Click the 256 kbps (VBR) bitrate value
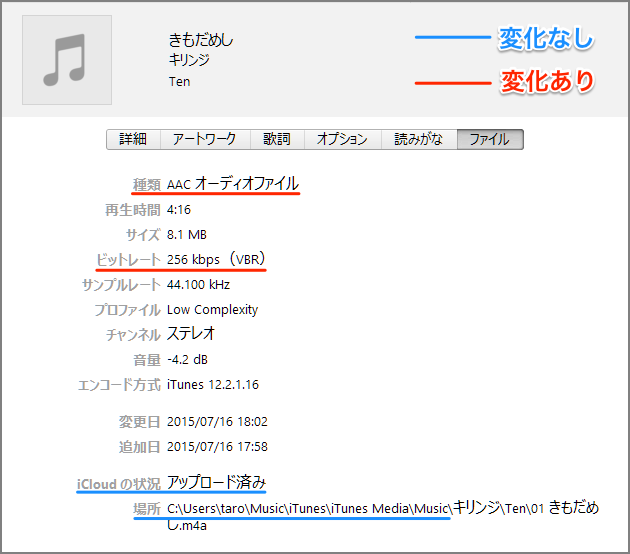 pos(216,259)
